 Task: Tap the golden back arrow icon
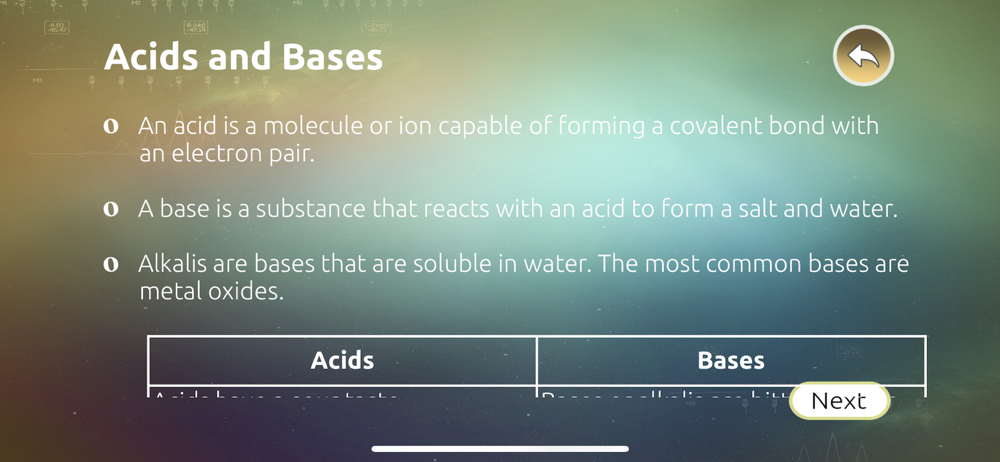click(x=863, y=56)
